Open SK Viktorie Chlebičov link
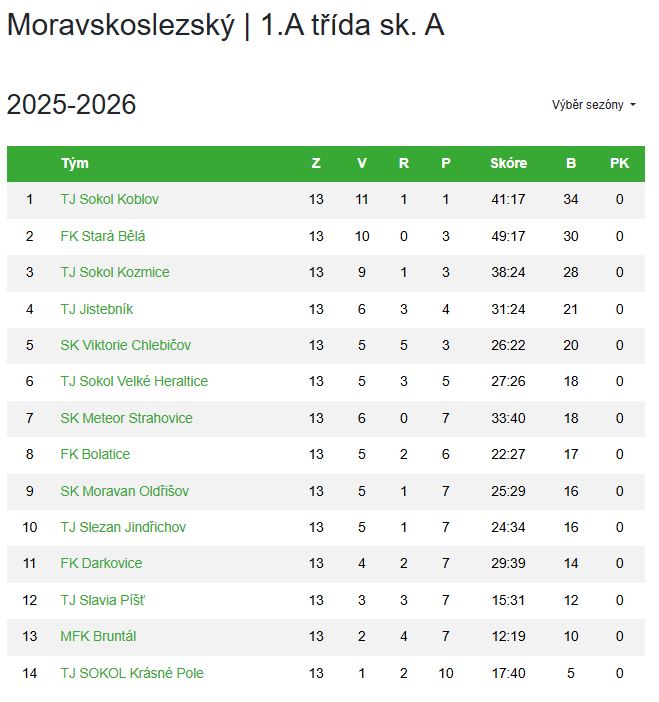Image resolution: width=659 pixels, height=702 pixels. coord(125,345)
